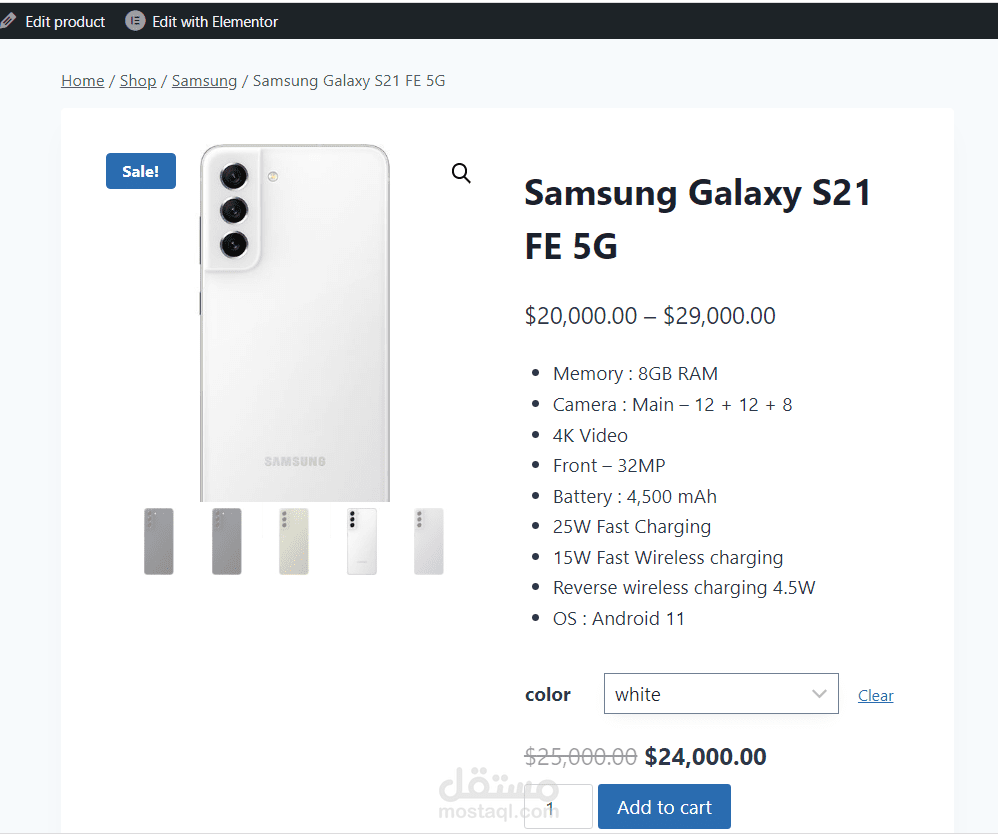This screenshot has height=839, width=998.
Task: Click the magnifier zoom icon on product image
Action: (461, 173)
